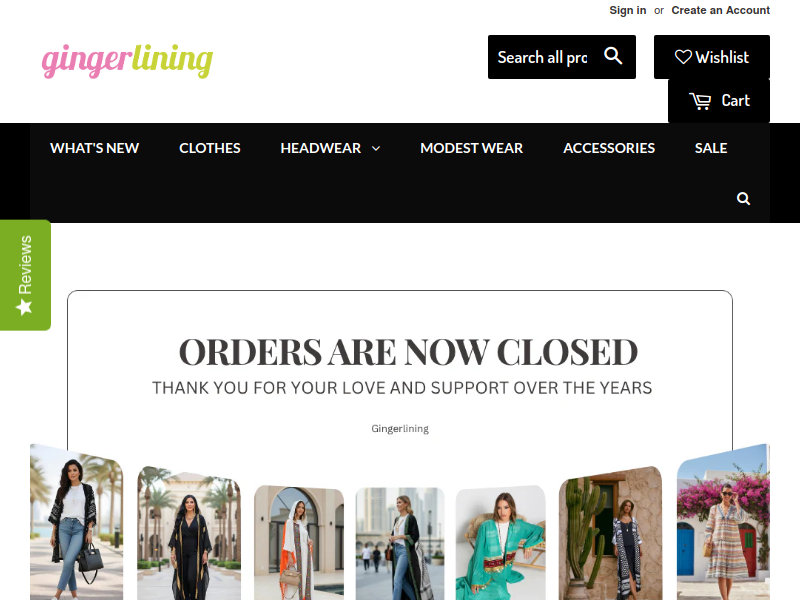This screenshot has width=800, height=600.
Task: Click Create an Account link
Action: point(720,10)
